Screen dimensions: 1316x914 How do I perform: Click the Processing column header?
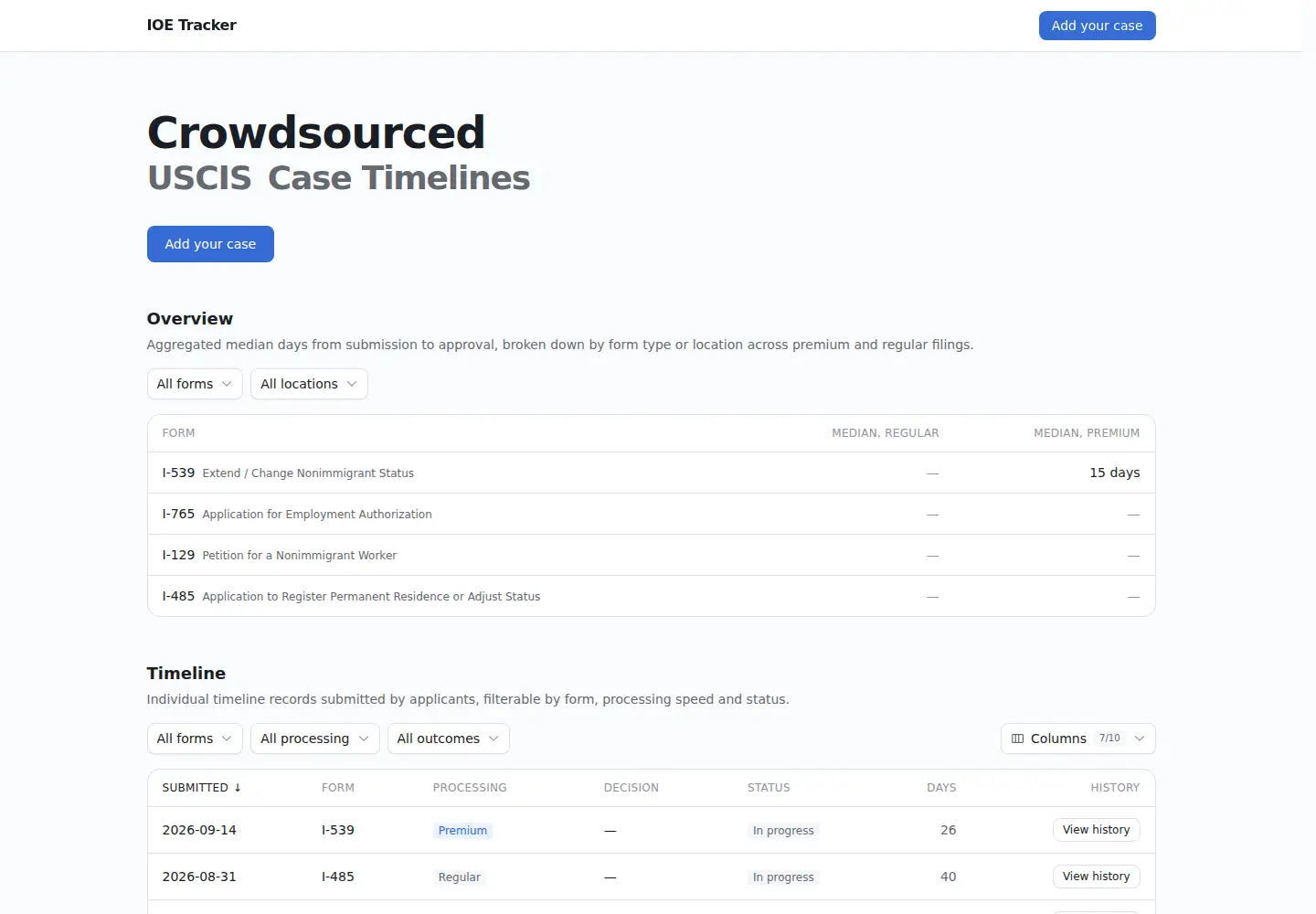coord(470,788)
